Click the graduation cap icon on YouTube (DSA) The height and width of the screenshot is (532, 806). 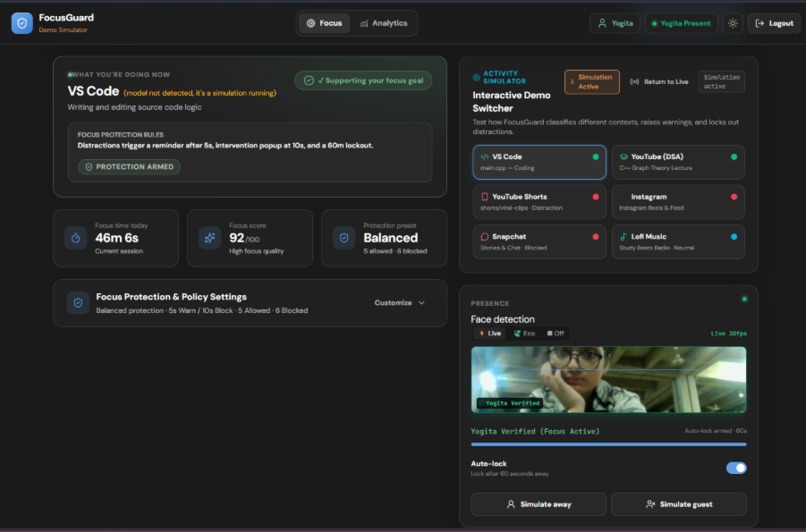pyautogui.click(x=624, y=157)
